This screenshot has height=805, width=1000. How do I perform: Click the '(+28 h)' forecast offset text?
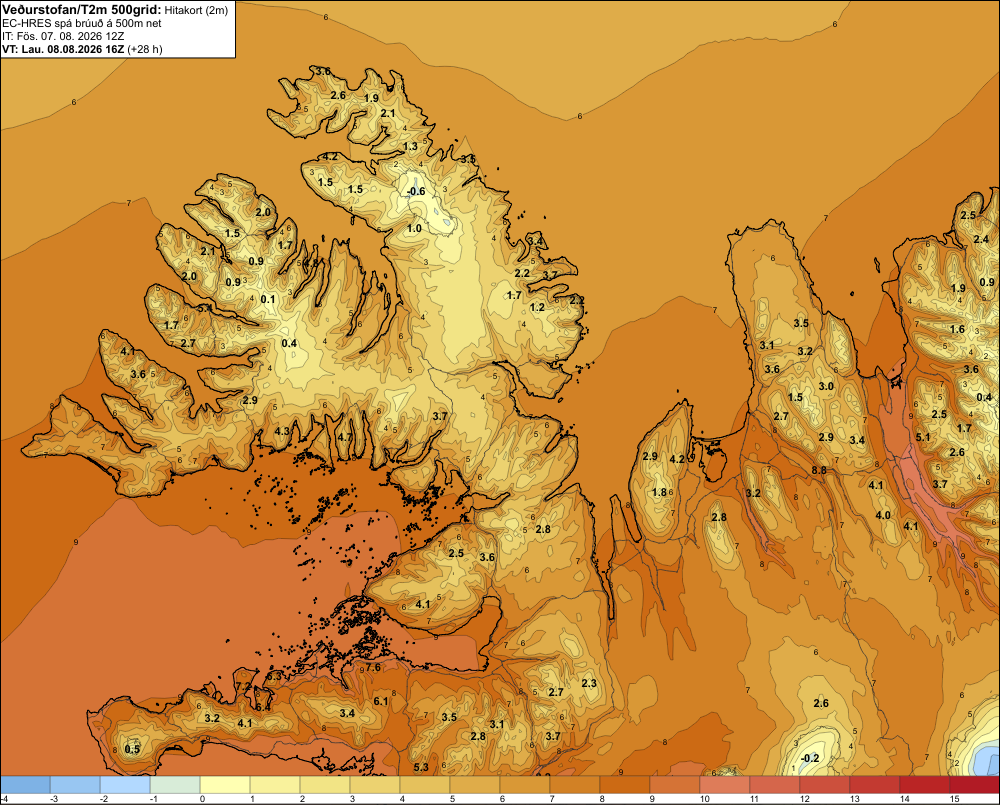(x=145, y=49)
